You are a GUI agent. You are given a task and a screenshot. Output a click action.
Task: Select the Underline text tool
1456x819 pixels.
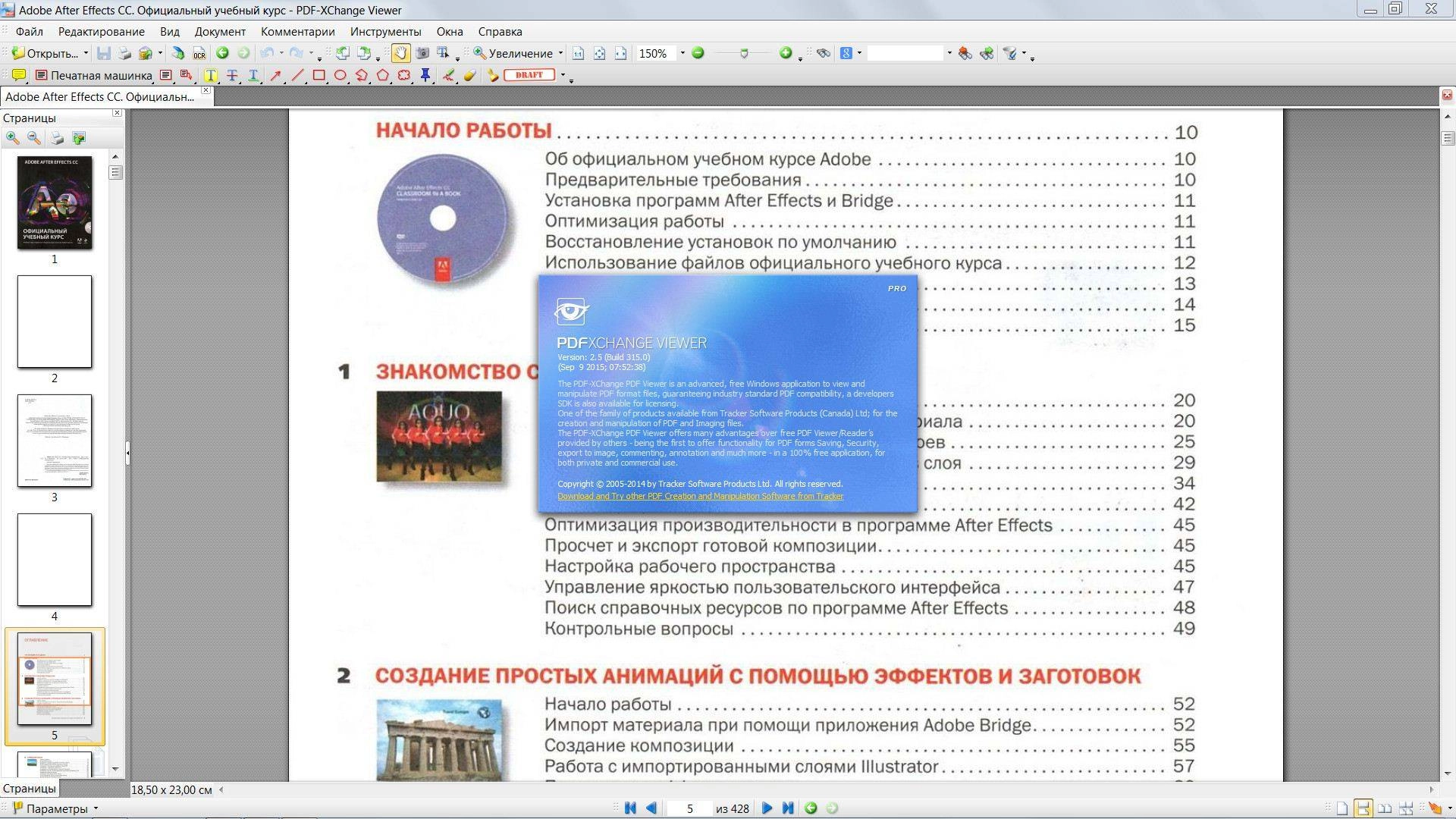pos(253,75)
